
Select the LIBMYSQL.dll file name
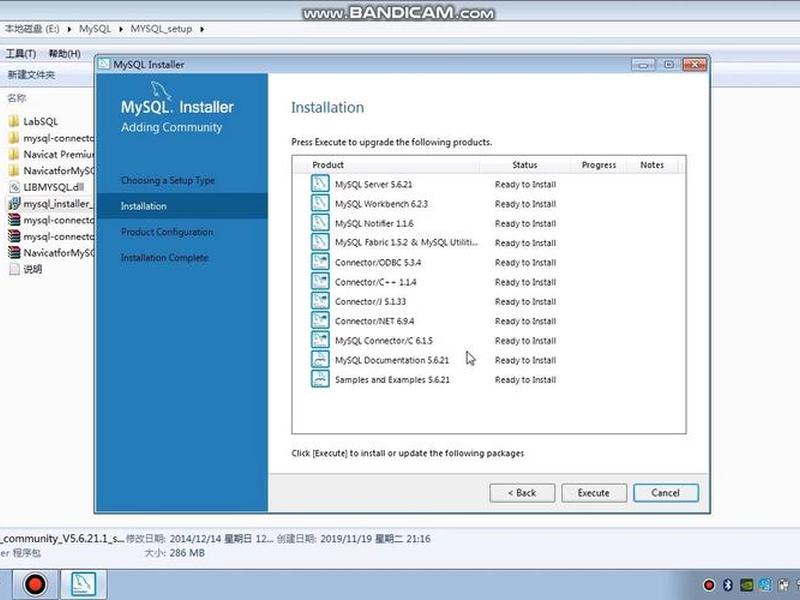(54, 187)
